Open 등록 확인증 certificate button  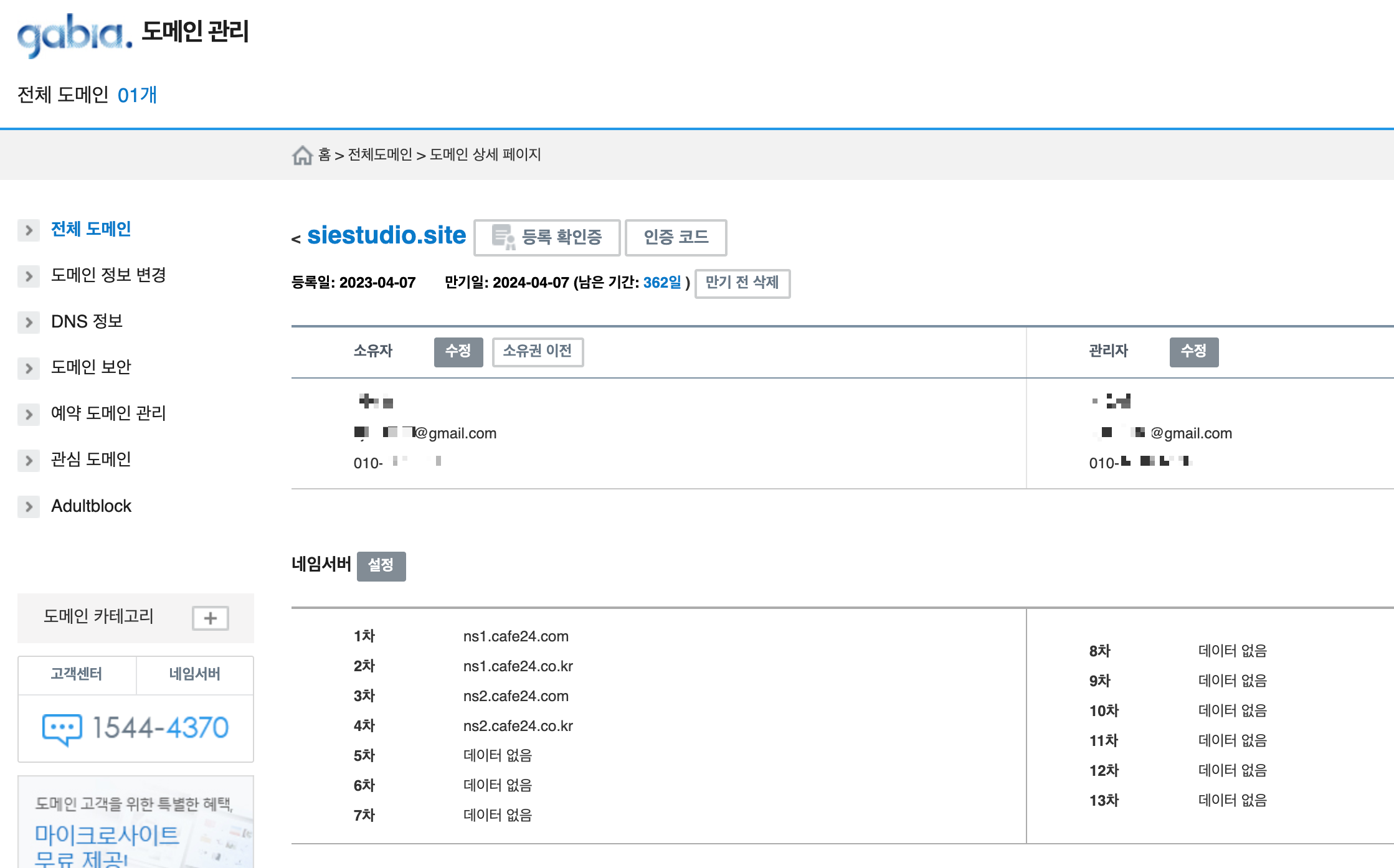click(547, 237)
